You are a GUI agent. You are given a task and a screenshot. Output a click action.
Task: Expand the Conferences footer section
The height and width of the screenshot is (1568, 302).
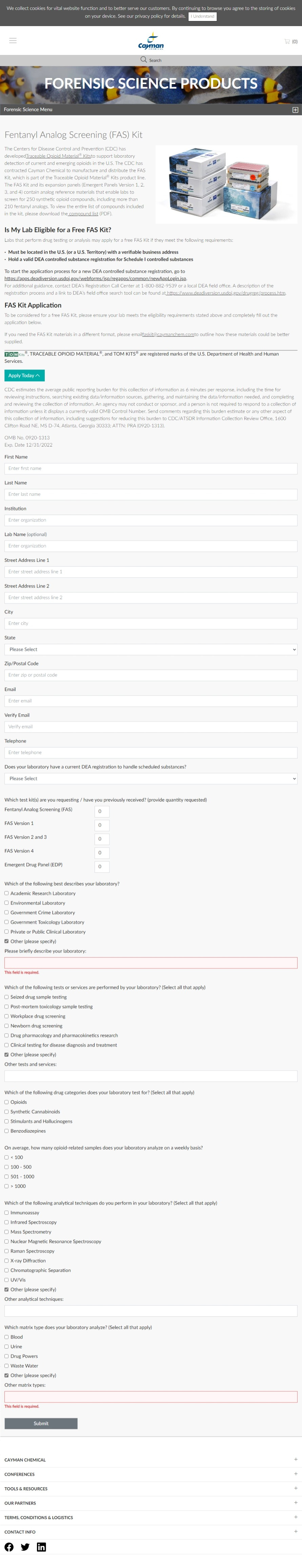click(295, 1474)
